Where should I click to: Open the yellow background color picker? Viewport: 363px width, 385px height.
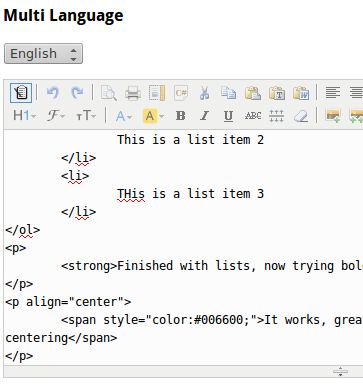point(153,116)
